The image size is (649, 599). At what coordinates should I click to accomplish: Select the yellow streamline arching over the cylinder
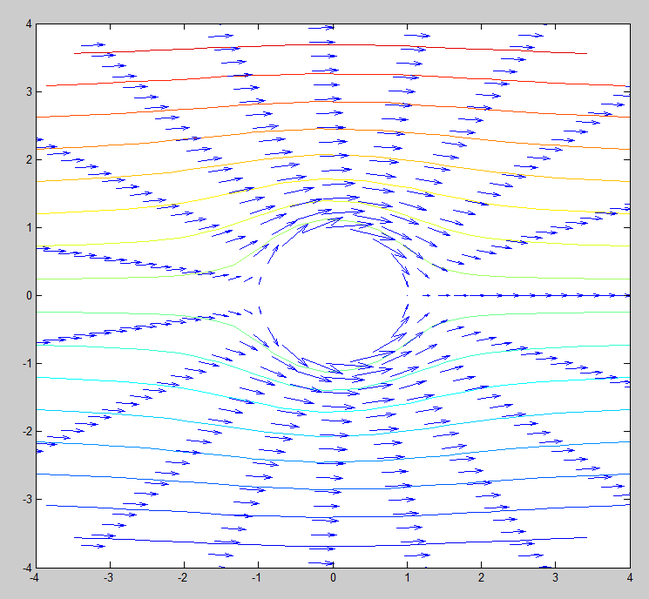[333, 180]
